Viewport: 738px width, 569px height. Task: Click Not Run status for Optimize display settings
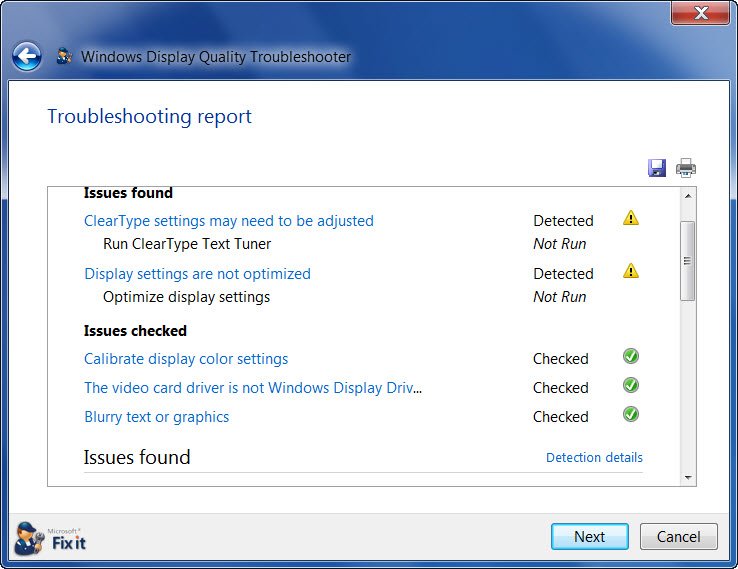pos(560,297)
